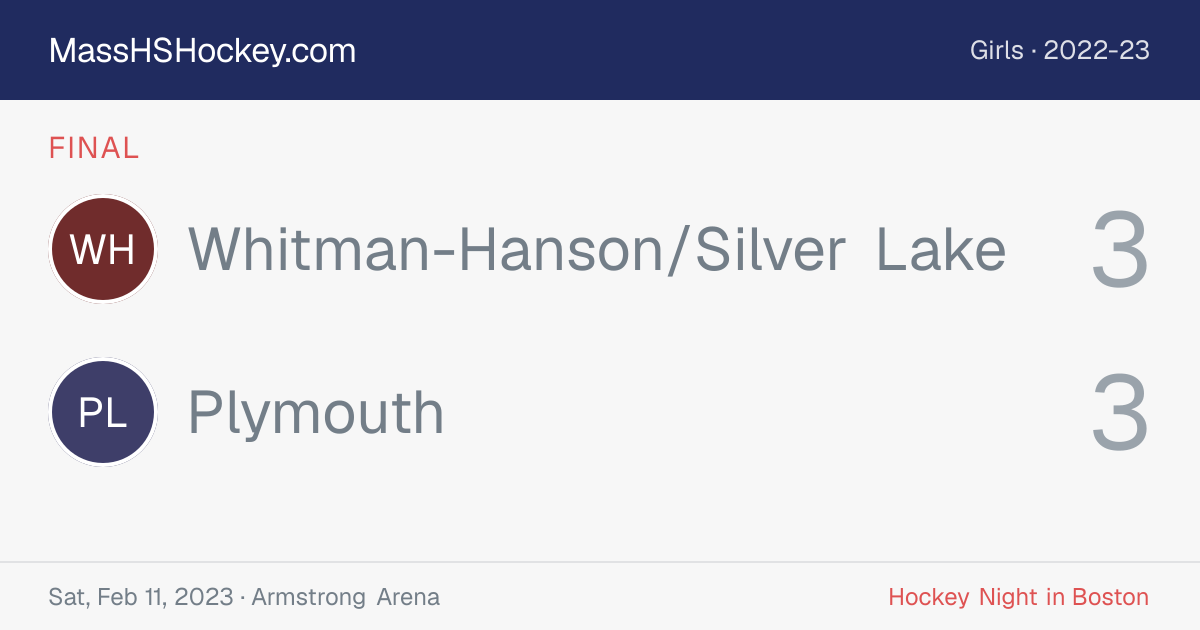Select the Girls division label
Screen dimensions: 1200x630
point(996,51)
